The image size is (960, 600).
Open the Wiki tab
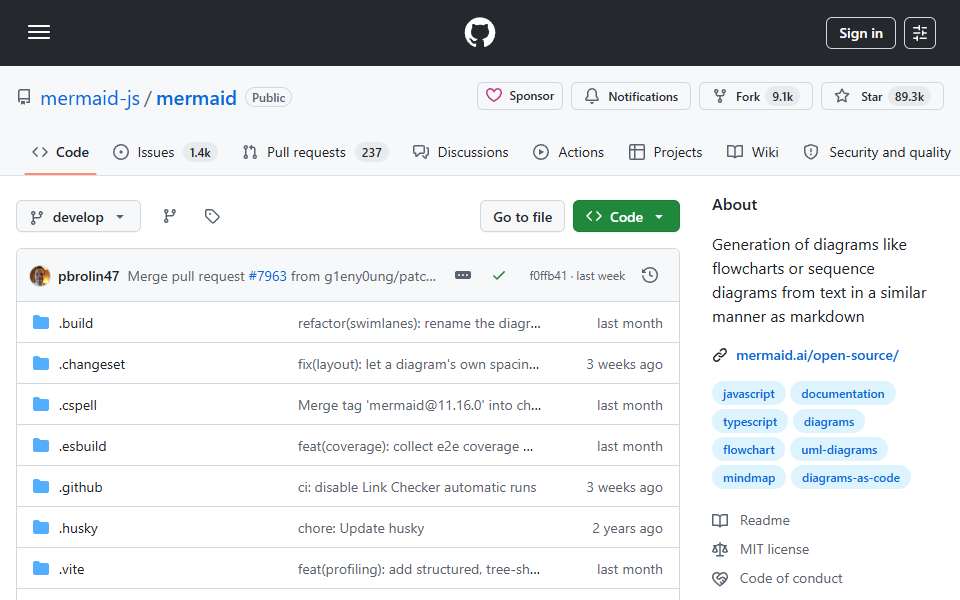[752, 152]
